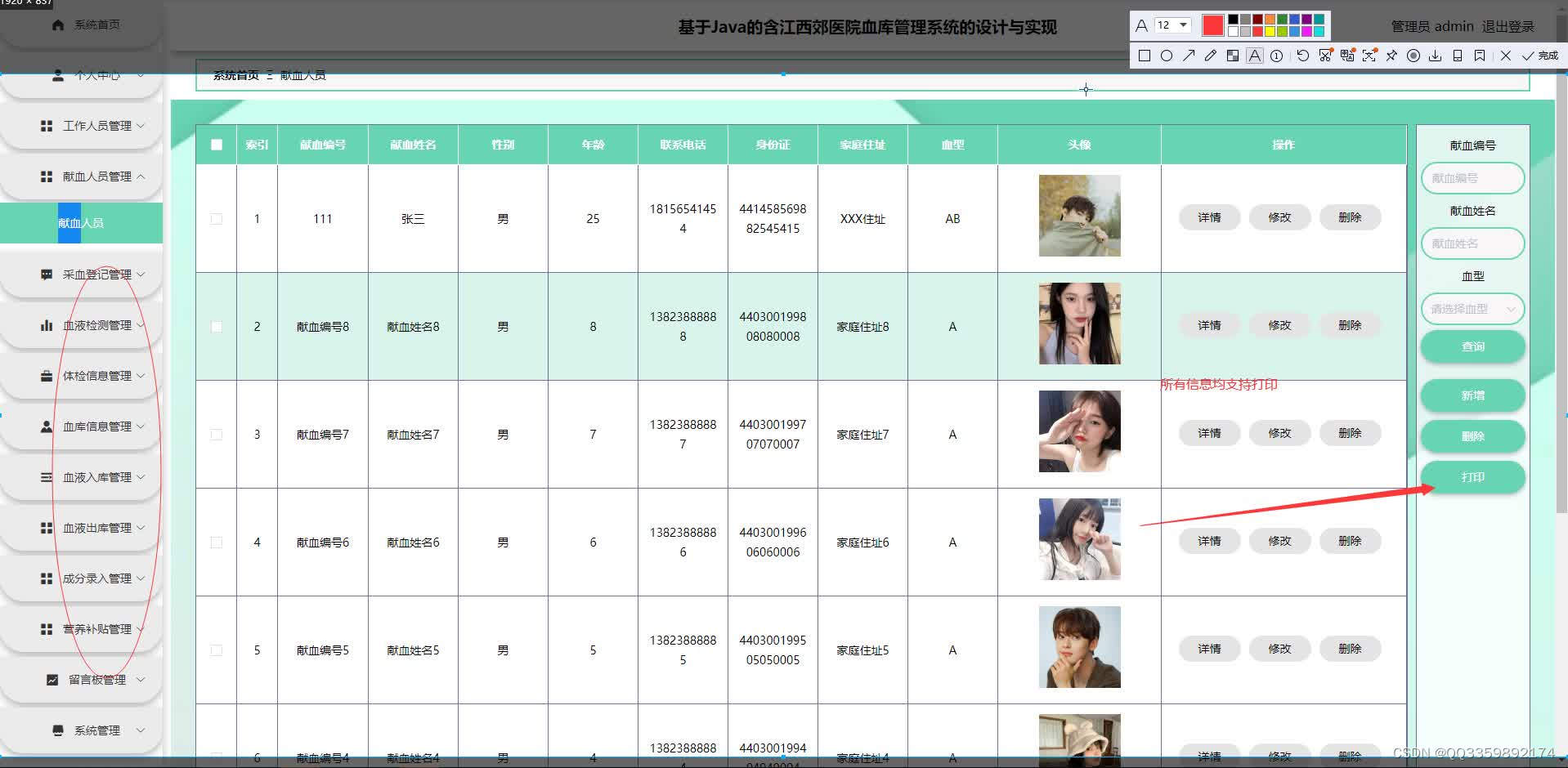Save the screenshot with download icon
Viewport: 1568px width, 768px height.
coord(1435,56)
